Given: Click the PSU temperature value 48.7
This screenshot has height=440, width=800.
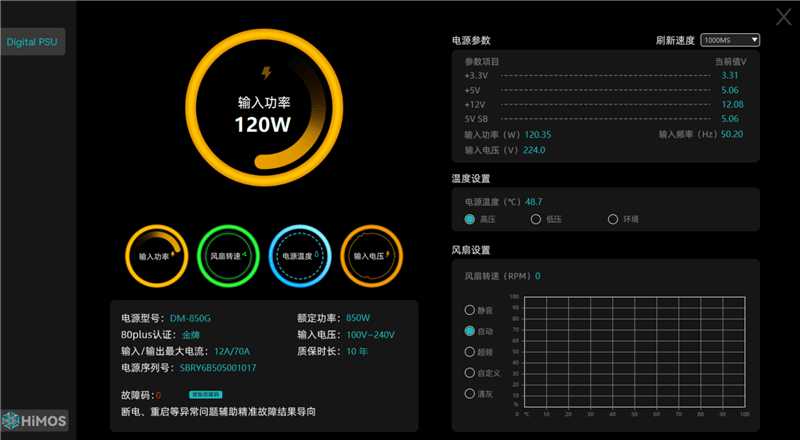Looking at the screenshot, I should pos(534,202).
